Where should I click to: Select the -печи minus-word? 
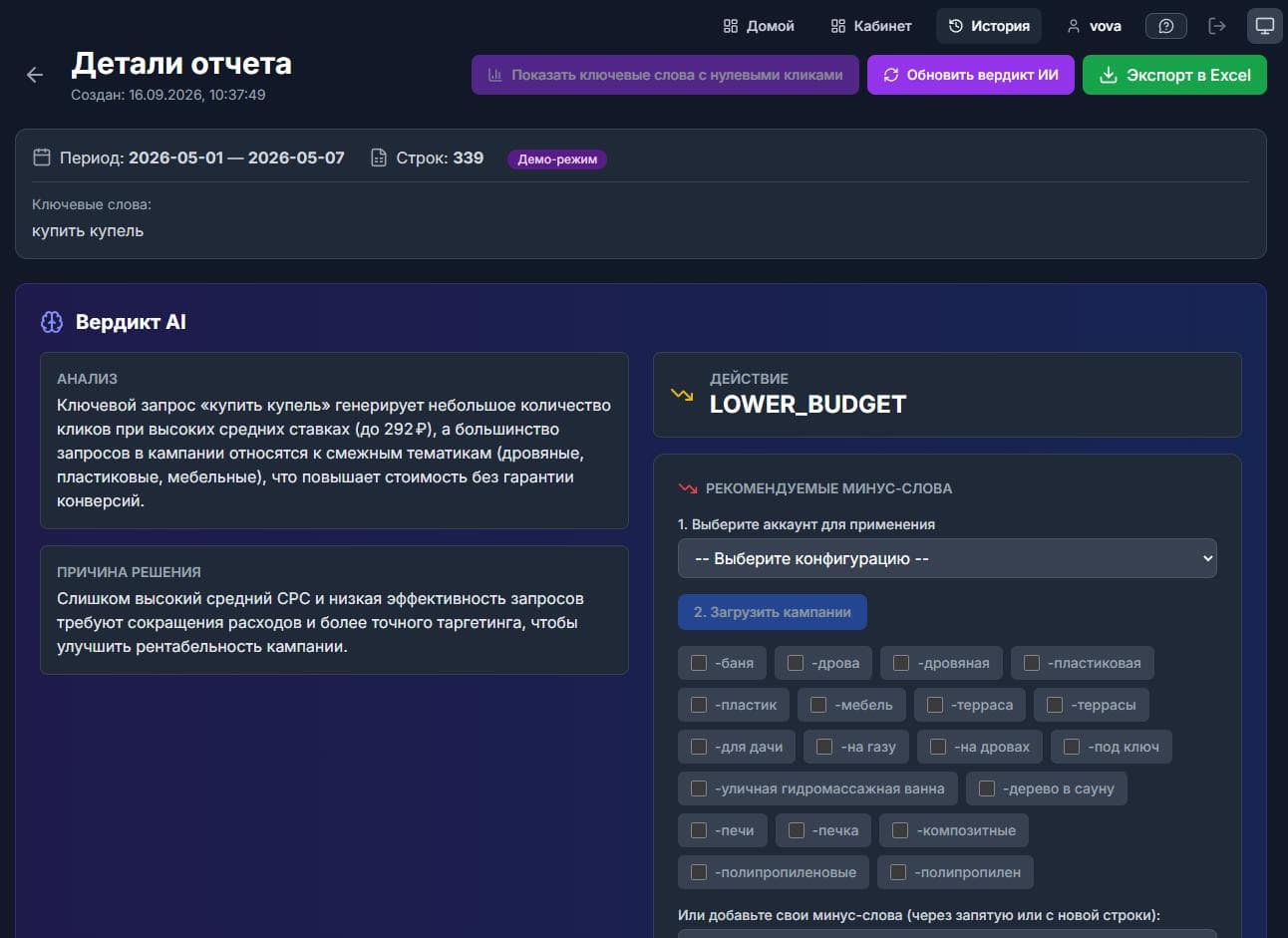click(x=699, y=830)
